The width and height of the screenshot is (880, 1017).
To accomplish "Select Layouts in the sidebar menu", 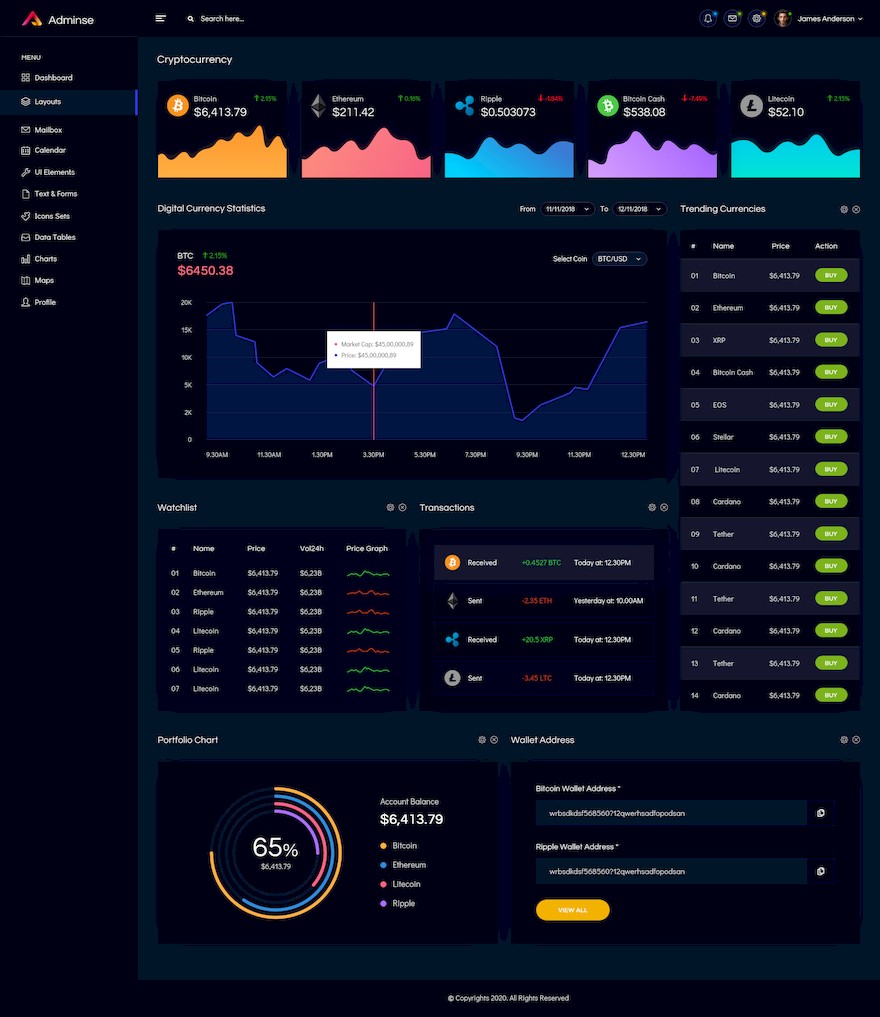I will pos(68,102).
